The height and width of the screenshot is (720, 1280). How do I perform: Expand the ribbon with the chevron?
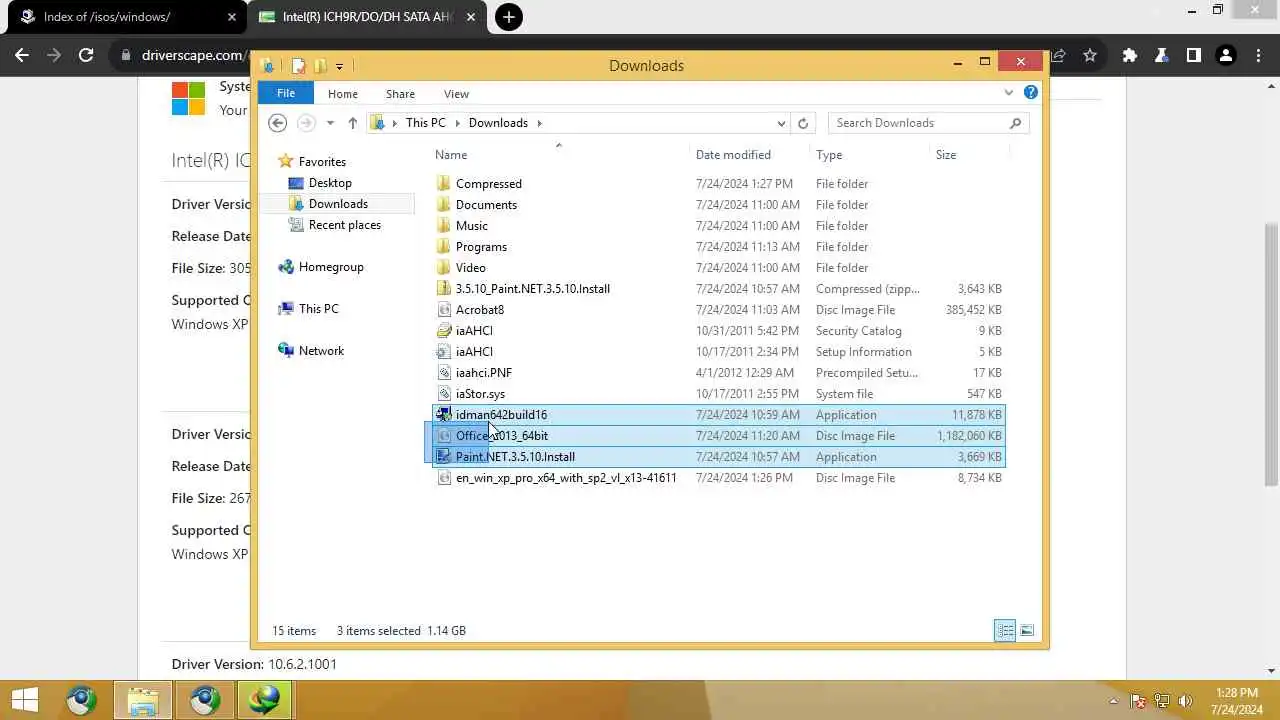coord(1008,93)
